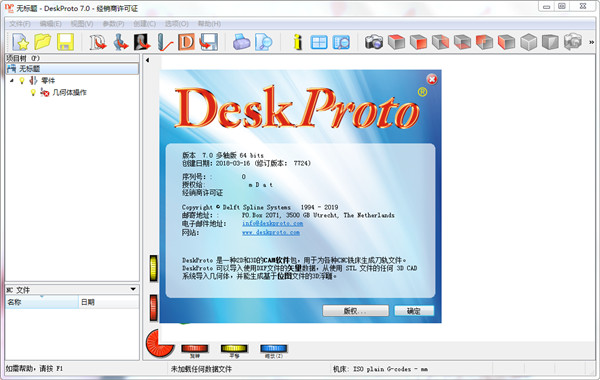Viewport: 600px width, 380px height.
Task: Open the 帮助(H) menu
Action: point(209,24)
